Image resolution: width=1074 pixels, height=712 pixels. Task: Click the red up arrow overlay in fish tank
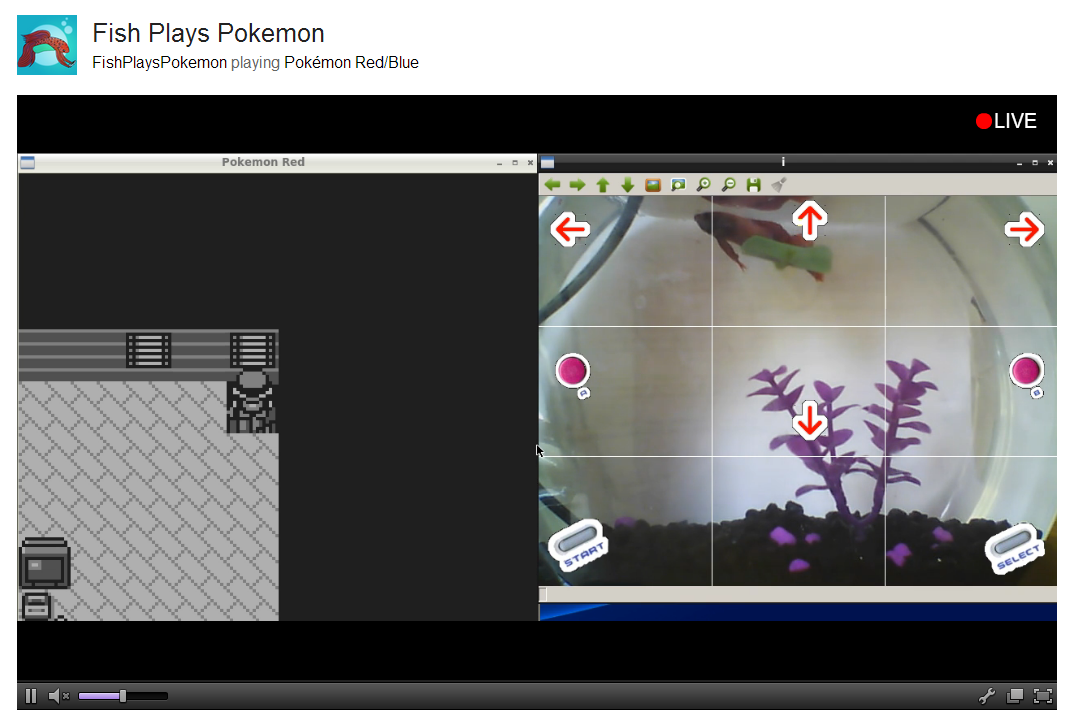(x=810, y=221)
